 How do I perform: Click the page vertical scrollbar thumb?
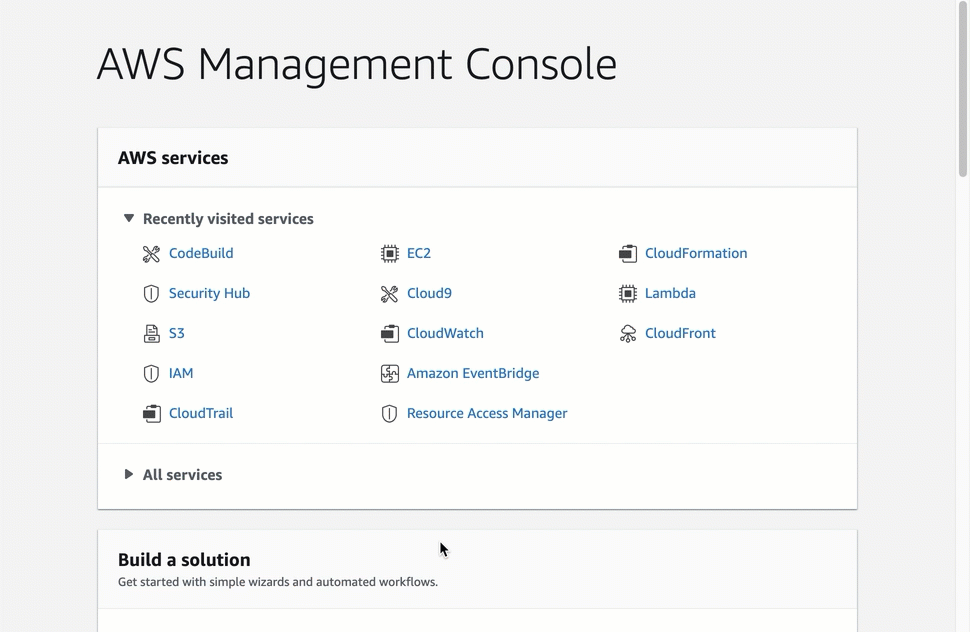pos(962,90)
